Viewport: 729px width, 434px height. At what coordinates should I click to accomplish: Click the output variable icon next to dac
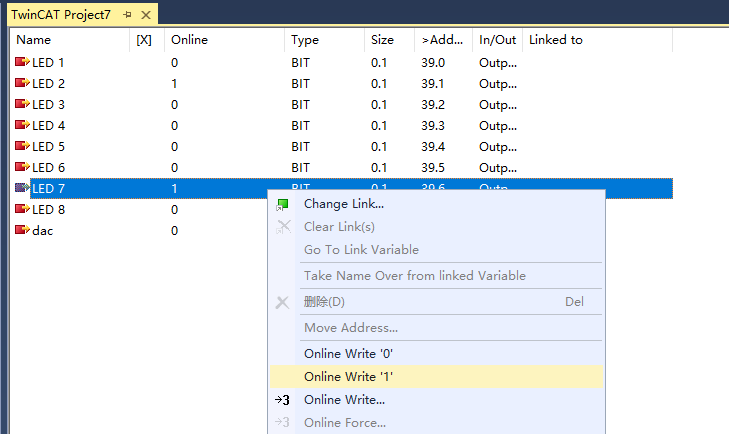pyautogui.click(x=22, y=230)
